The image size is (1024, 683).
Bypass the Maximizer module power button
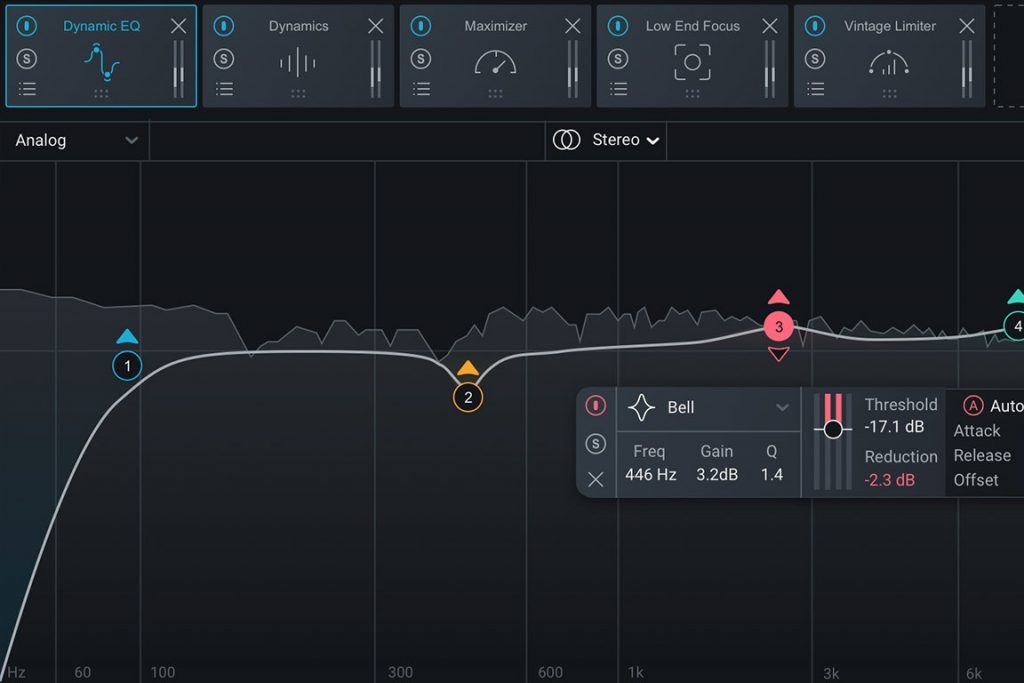421,25
